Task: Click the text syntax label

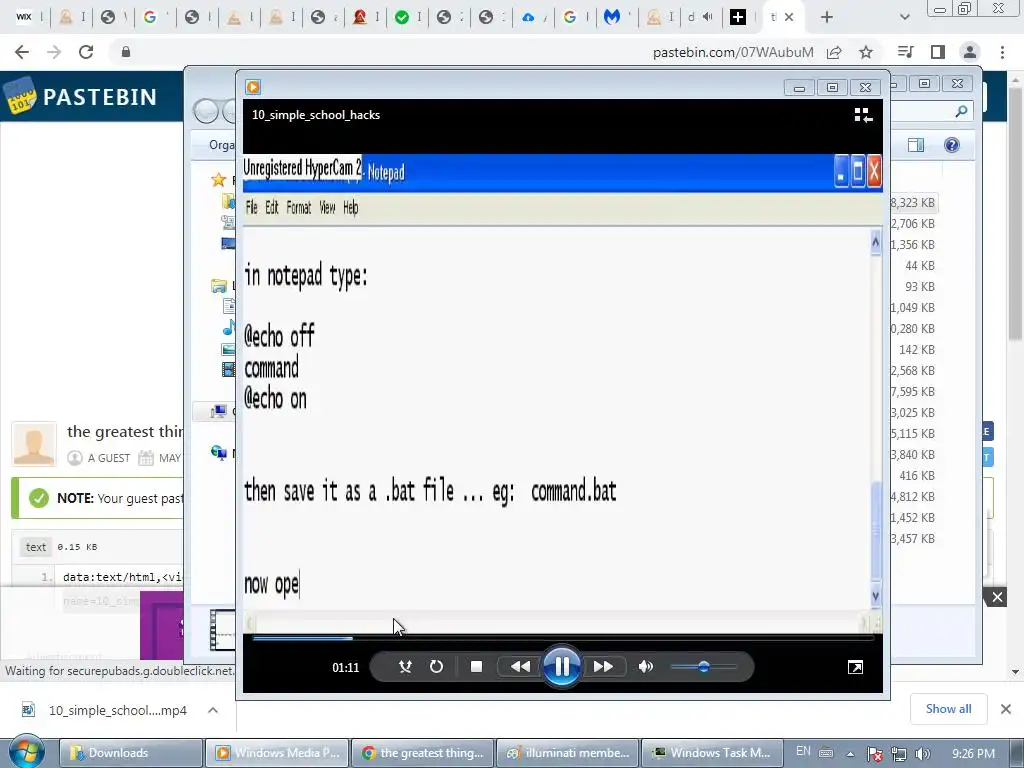Action: pos(36,547)
